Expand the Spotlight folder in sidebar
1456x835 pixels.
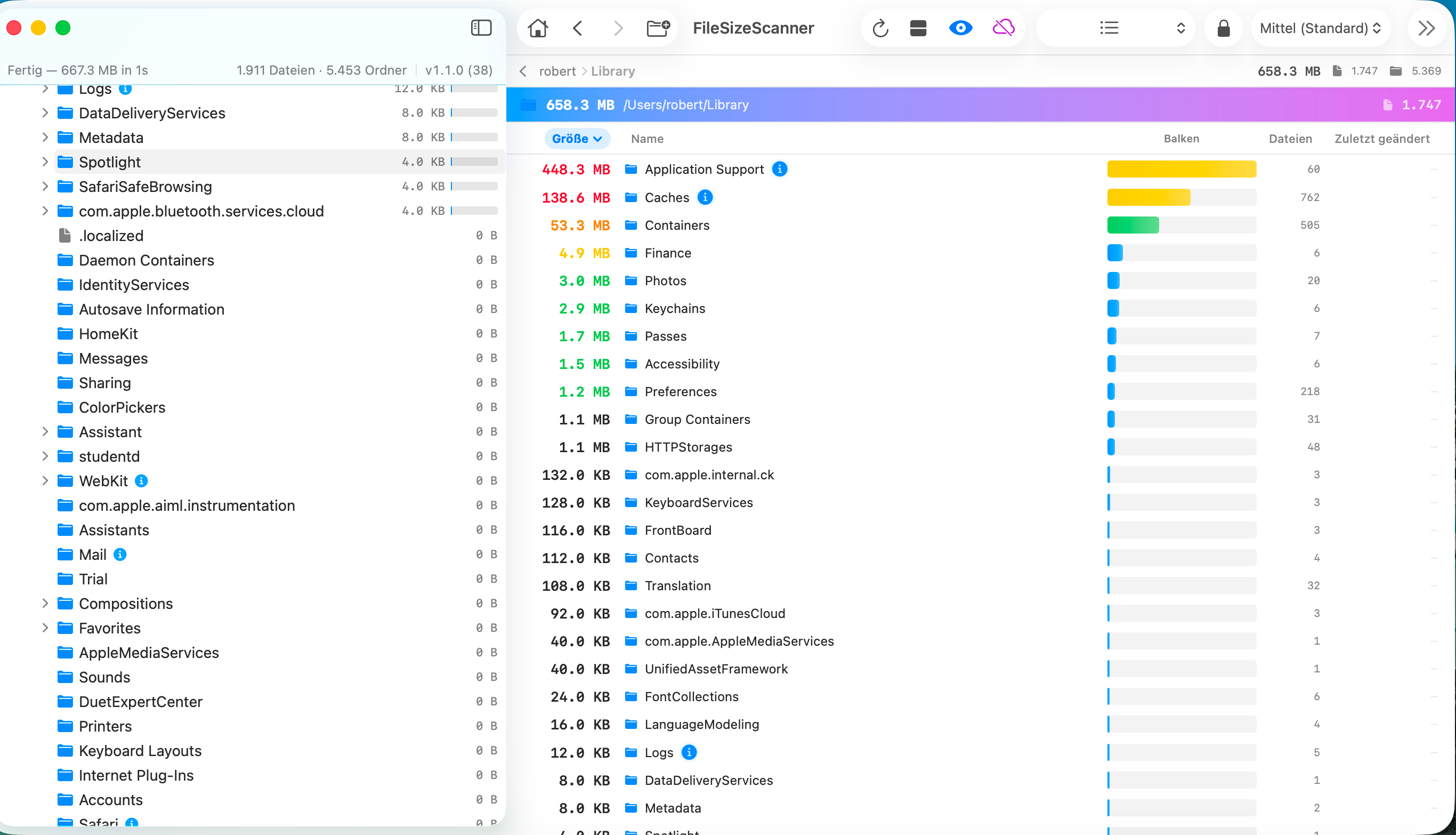point(45,162)
